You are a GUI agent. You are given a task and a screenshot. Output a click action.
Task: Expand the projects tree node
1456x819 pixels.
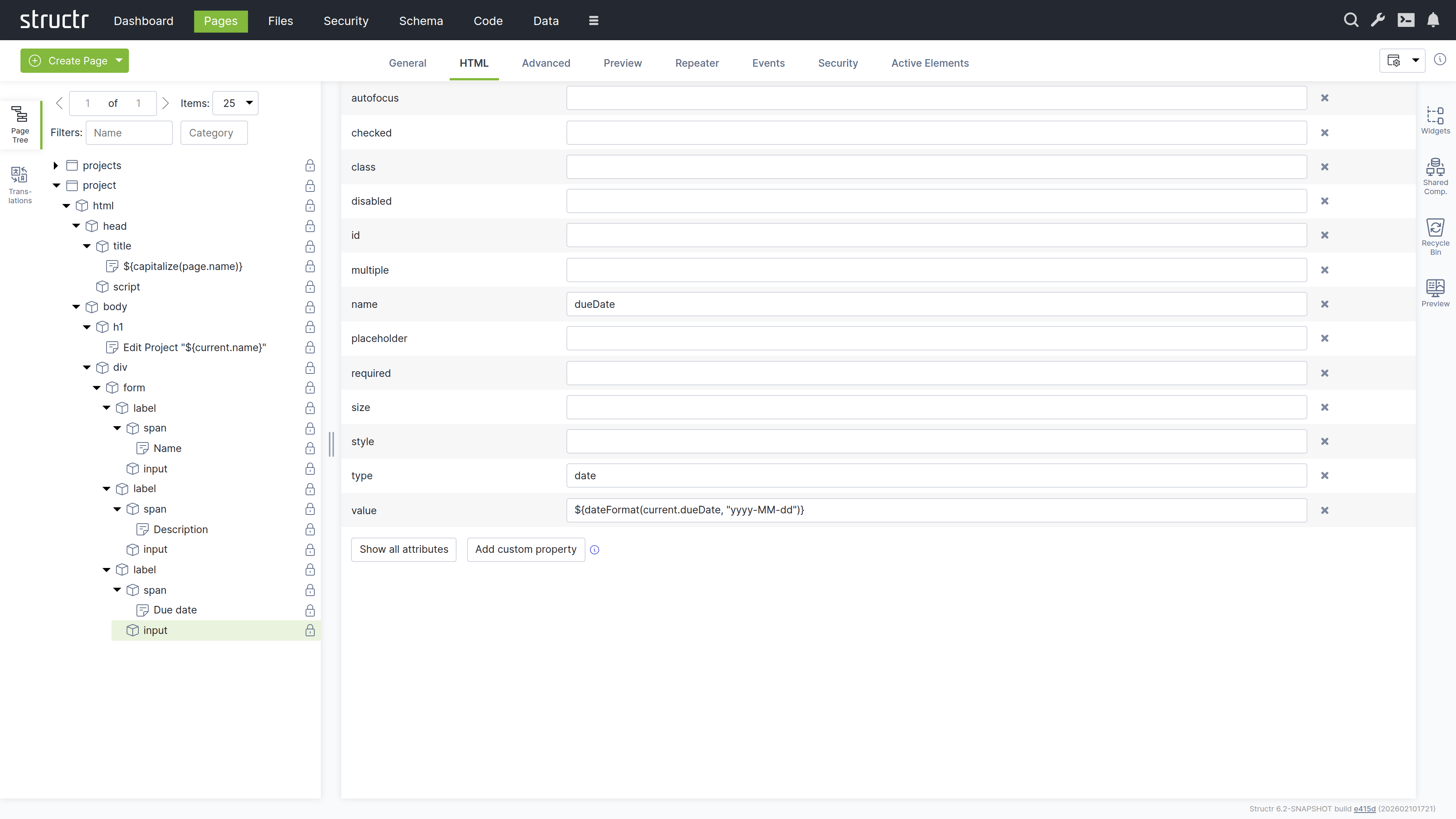(56, 165)
